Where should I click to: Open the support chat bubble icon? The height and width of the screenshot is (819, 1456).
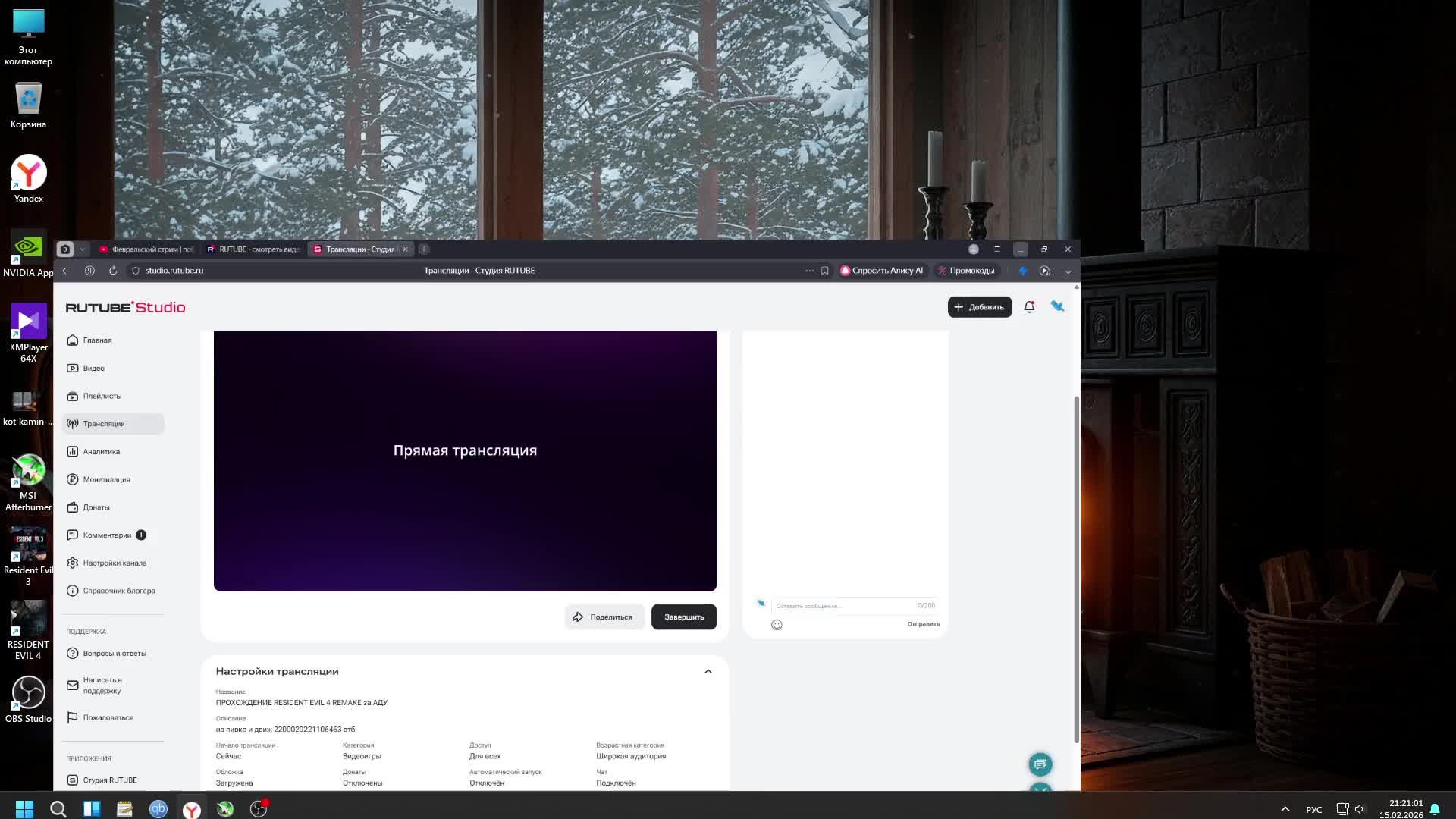[x=1040, y=764]
